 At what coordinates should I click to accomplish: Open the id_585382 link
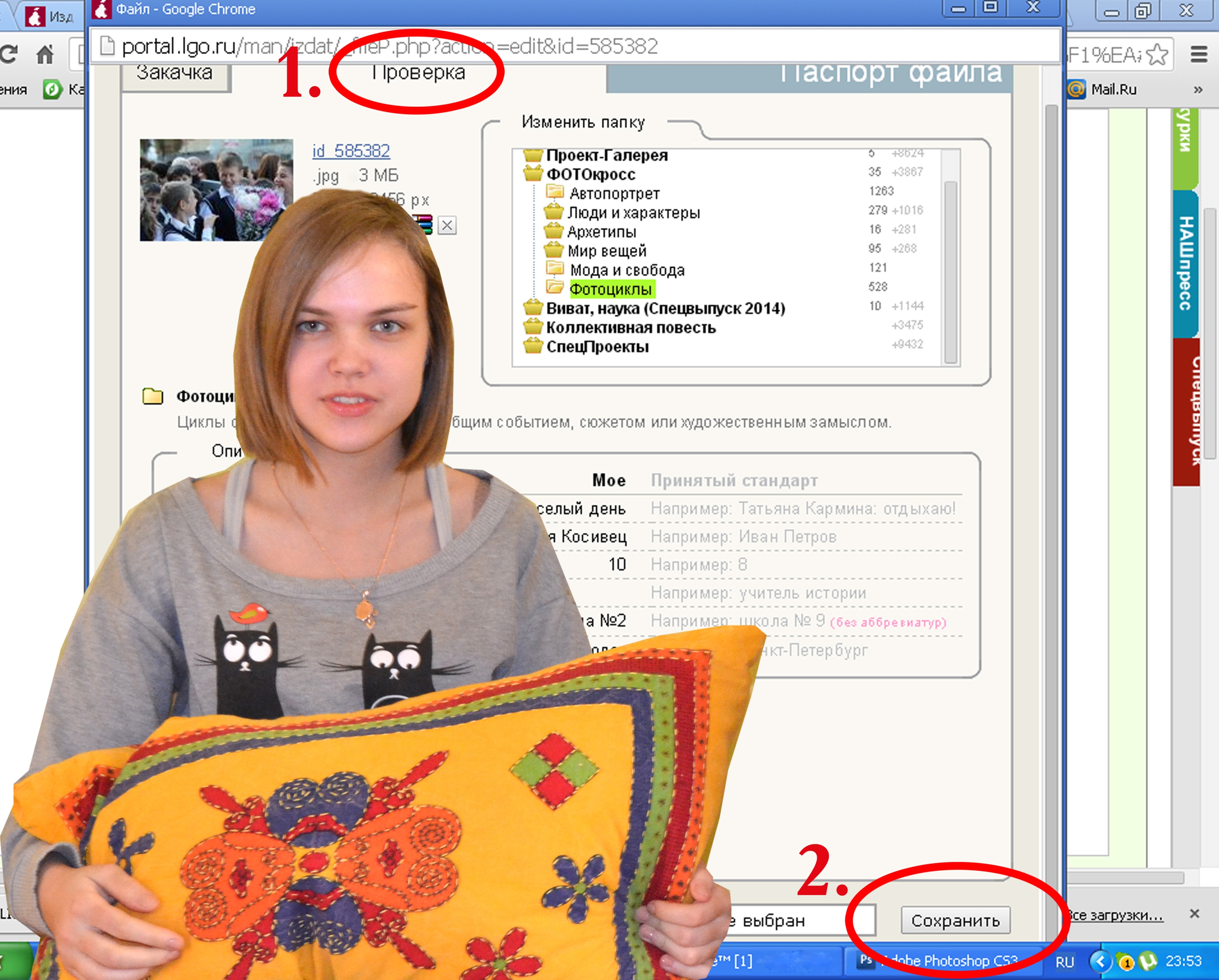[351, 151]
